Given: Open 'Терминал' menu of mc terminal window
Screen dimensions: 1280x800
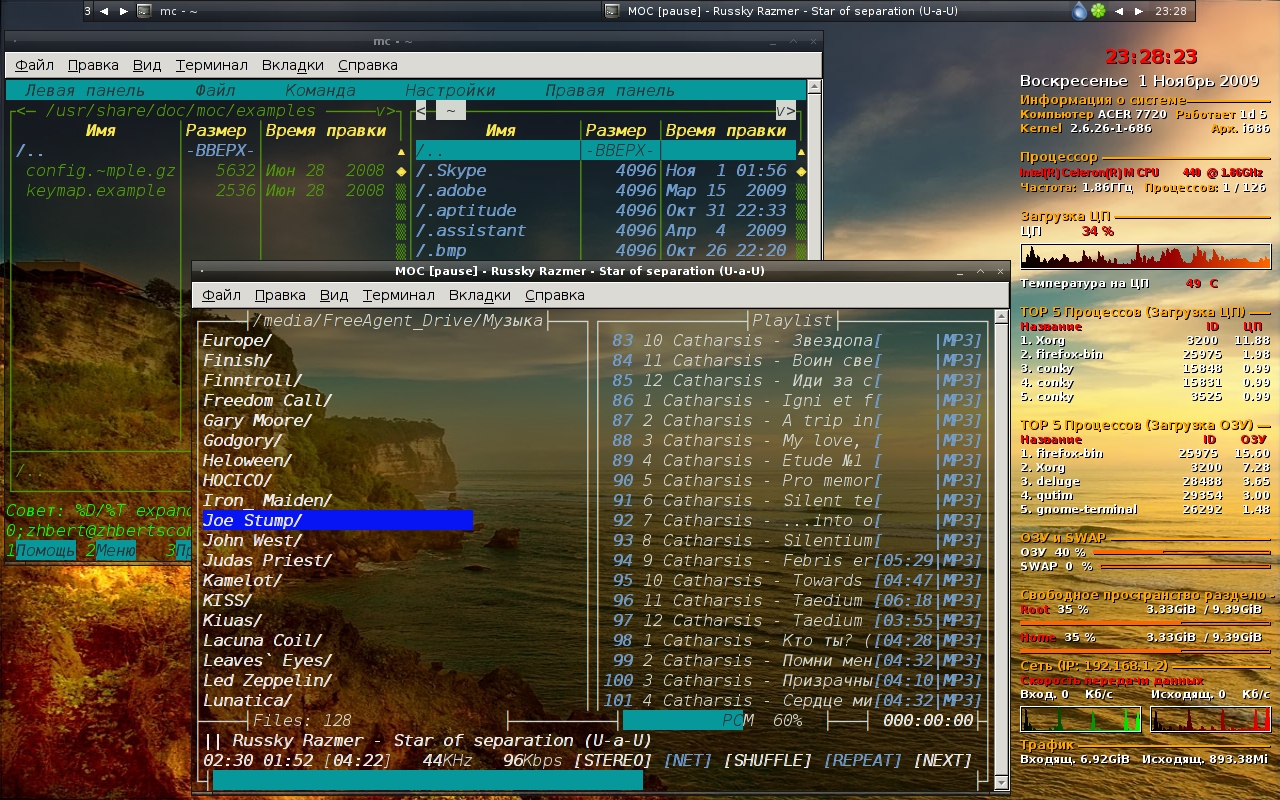Looking at the screenshot, I should [212, 65].
